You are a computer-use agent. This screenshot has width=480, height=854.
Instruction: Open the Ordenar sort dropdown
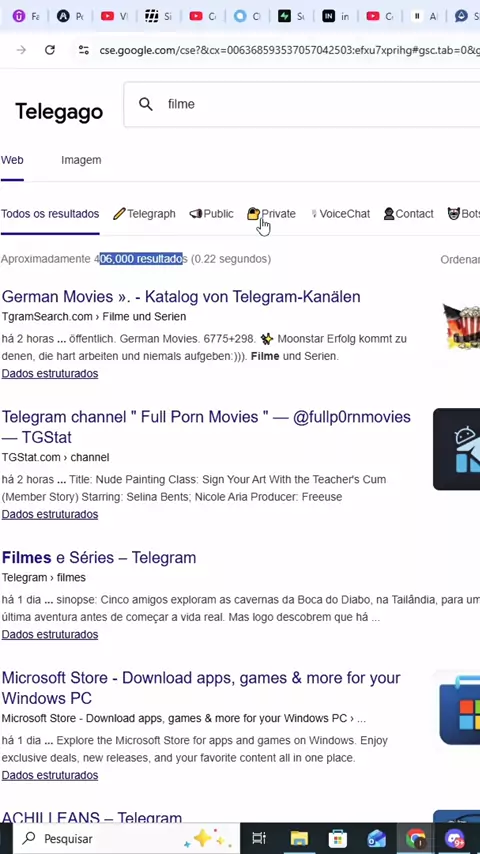(460, 259)
